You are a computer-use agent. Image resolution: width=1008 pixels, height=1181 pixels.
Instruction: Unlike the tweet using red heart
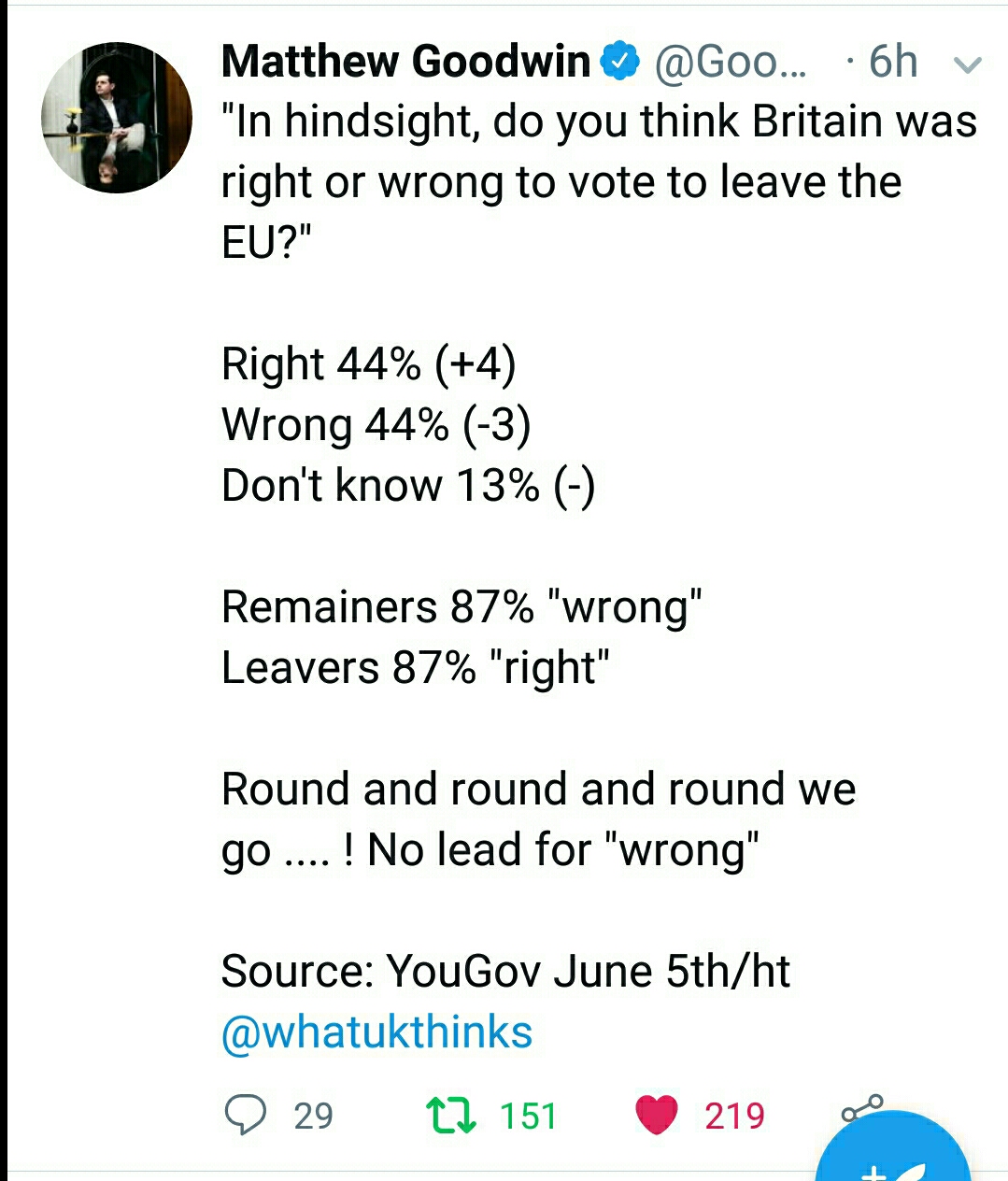(656, 1115)
